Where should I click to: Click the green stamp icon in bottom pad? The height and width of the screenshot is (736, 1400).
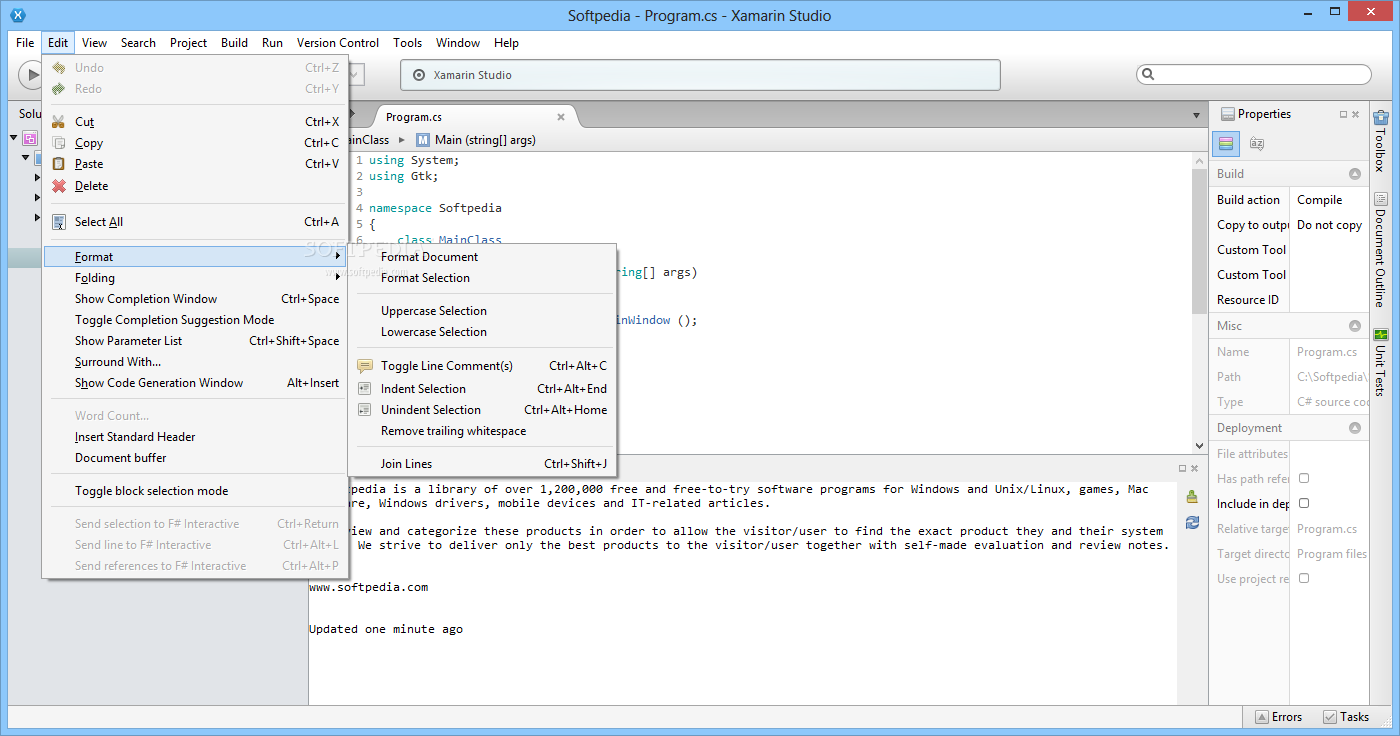(x=1192, y=496)
